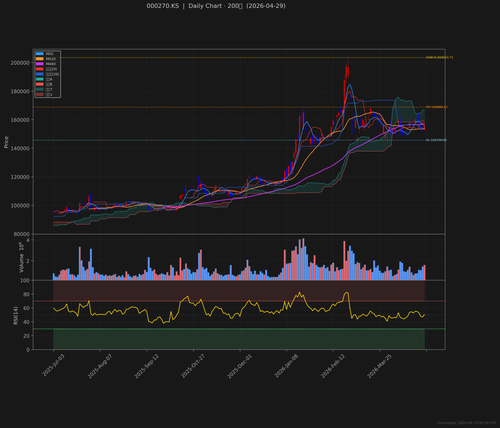Screen dimensions: 500x428
Task: Click the RSI axis label 60
Action: tap(26, 308)
